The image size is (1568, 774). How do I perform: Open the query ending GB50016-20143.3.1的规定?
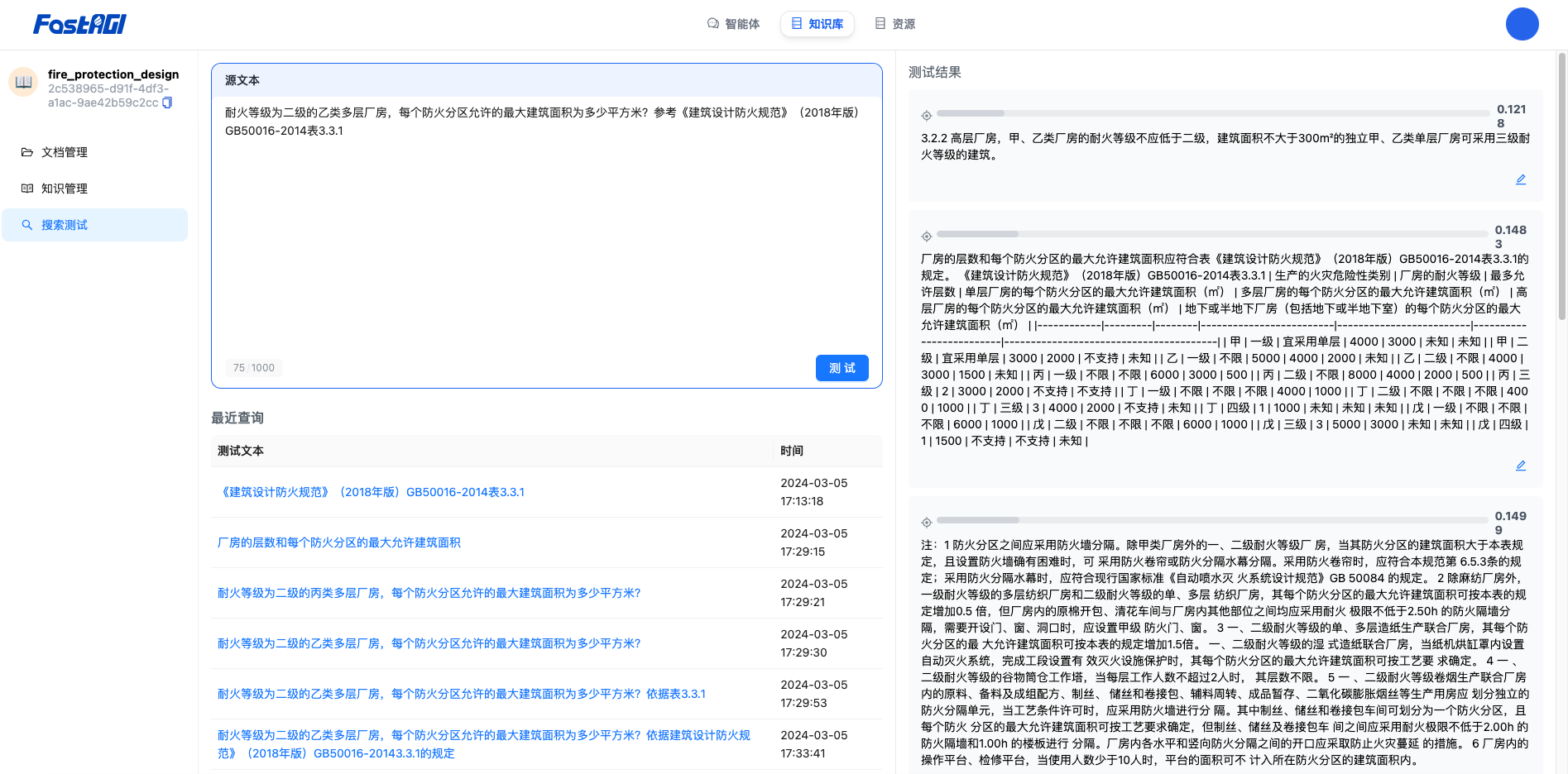click(x=484, y=744)
